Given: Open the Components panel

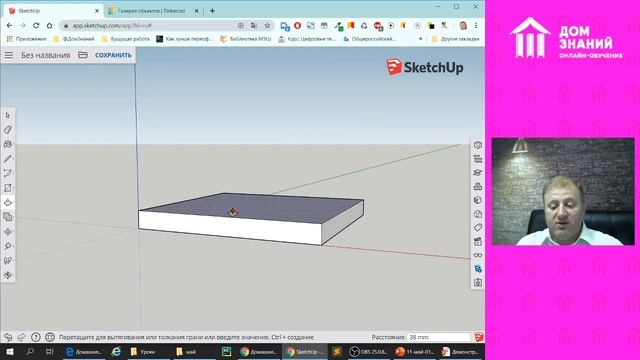Looking at the screenshot, I should (x=478, y=187).
